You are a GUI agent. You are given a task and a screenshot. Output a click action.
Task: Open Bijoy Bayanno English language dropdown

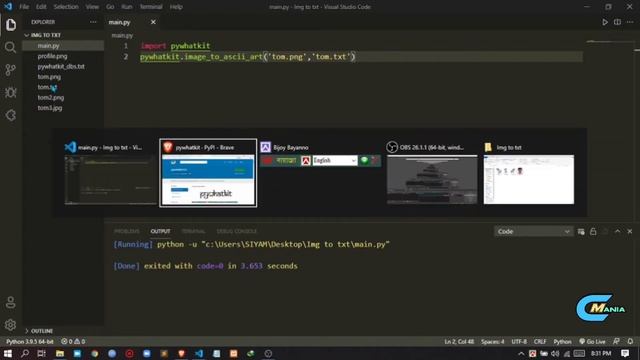[x=335, y=160]
